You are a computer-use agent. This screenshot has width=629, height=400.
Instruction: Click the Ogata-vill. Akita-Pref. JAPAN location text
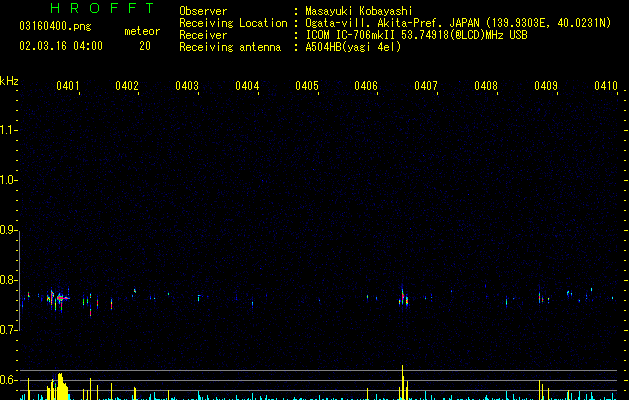(458, 23)
